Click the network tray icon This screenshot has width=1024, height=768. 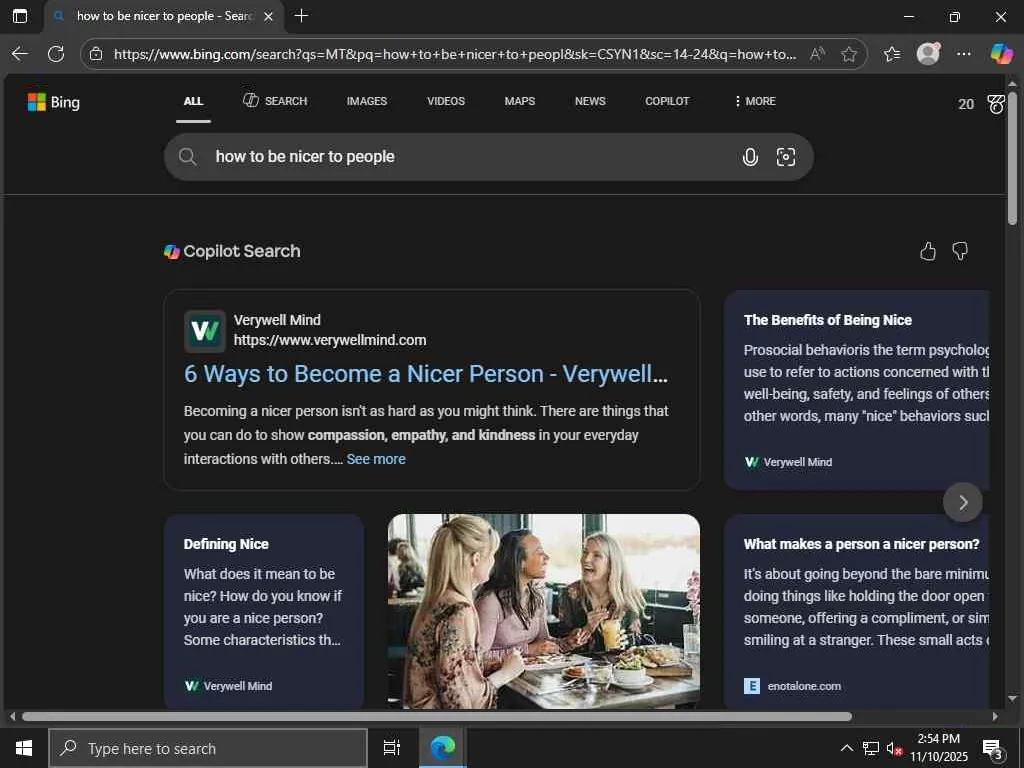(871, 748)
